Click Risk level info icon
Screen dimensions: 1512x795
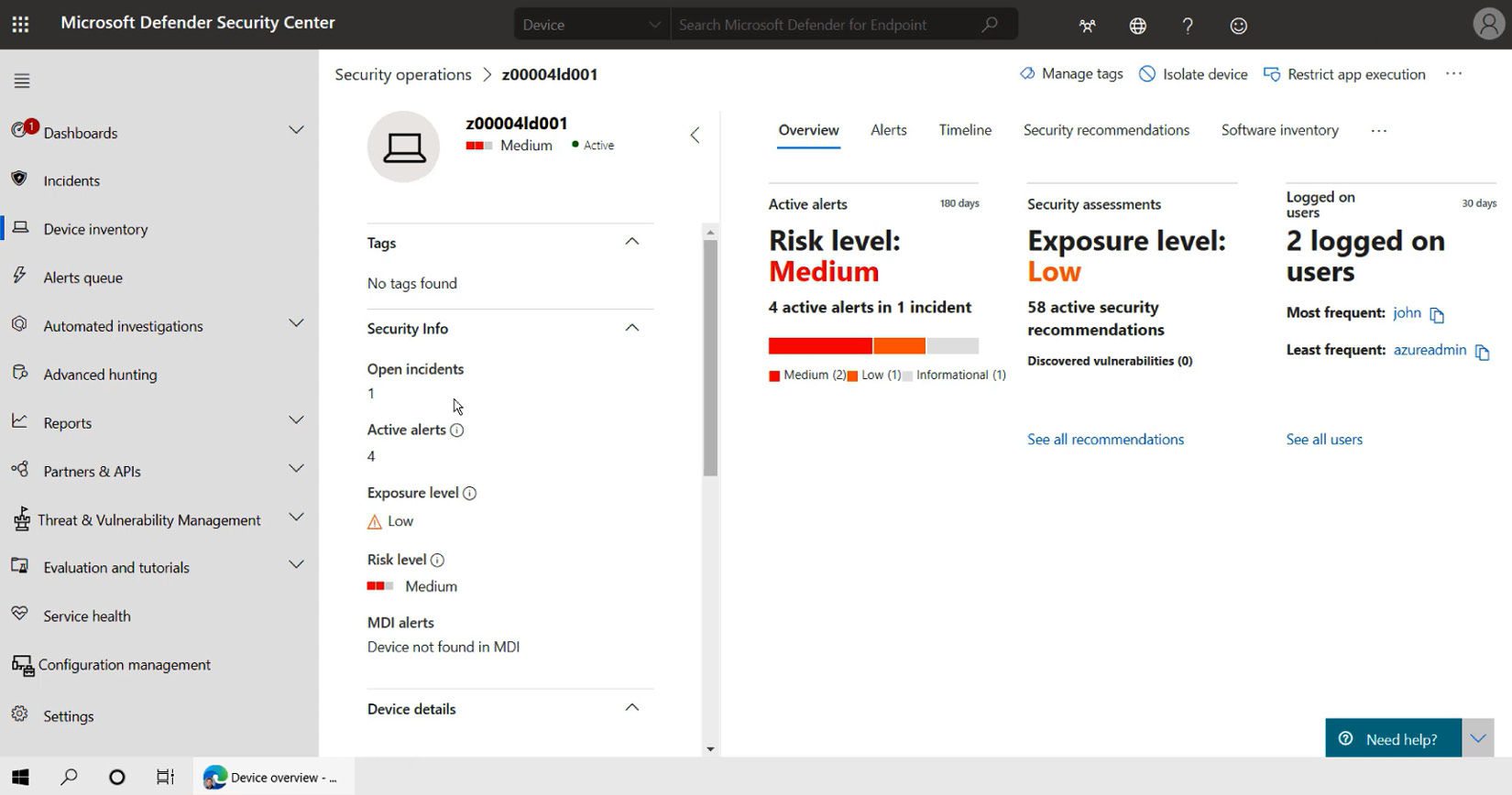tap(437, 560)
